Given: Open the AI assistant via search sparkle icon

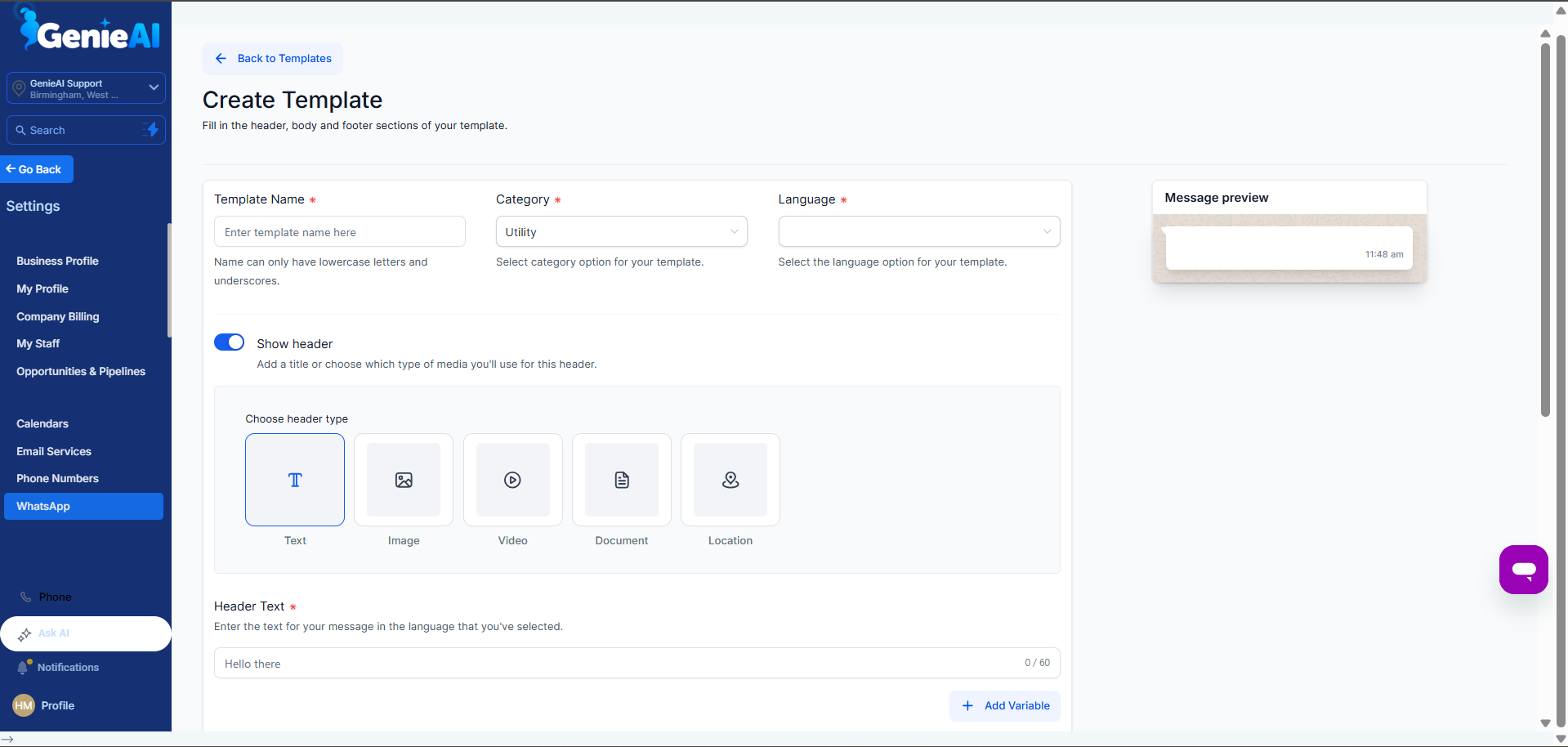Looking at the screenshot, I should coord(151,130).
